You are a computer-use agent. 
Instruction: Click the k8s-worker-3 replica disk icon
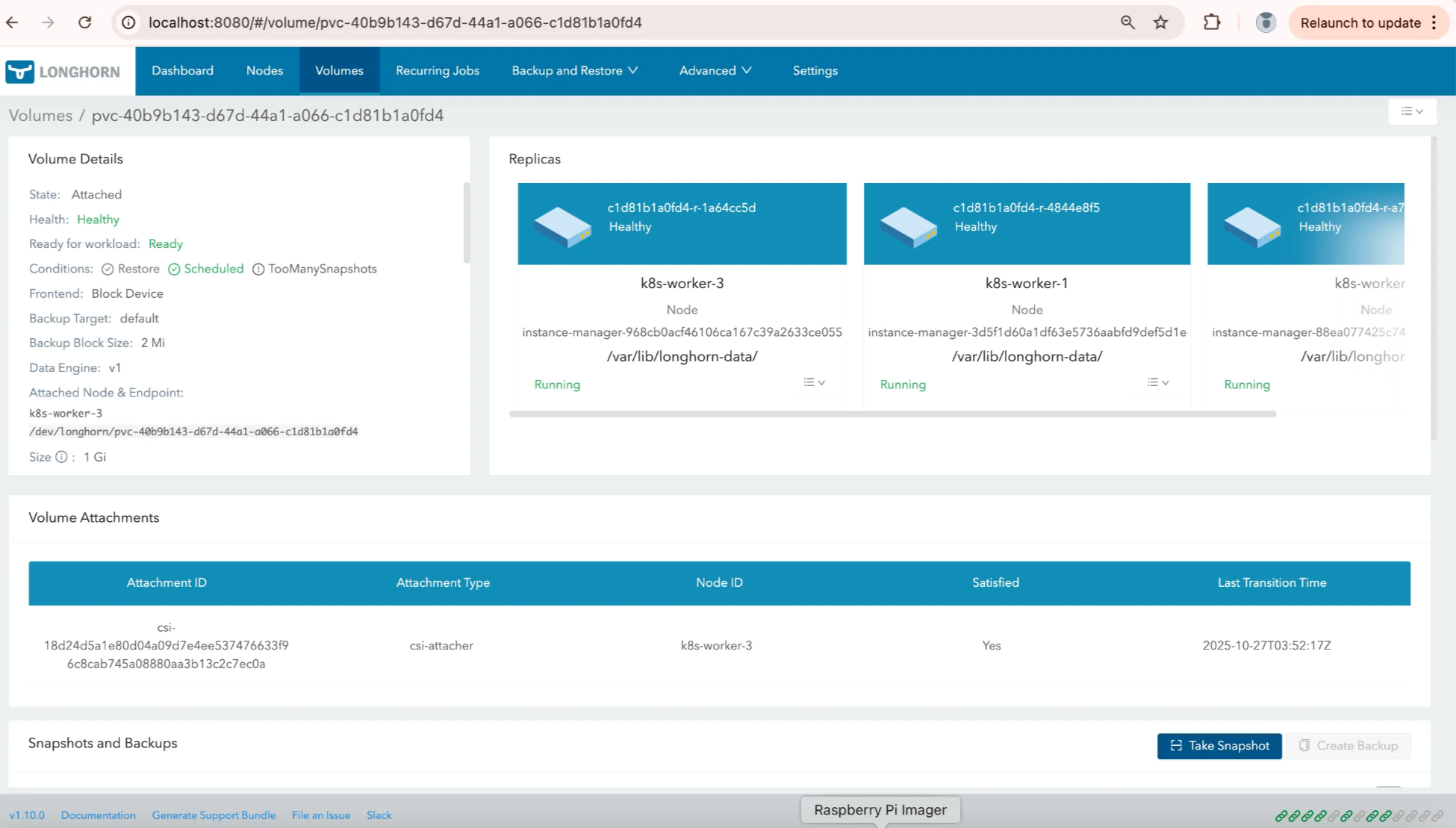562,226
